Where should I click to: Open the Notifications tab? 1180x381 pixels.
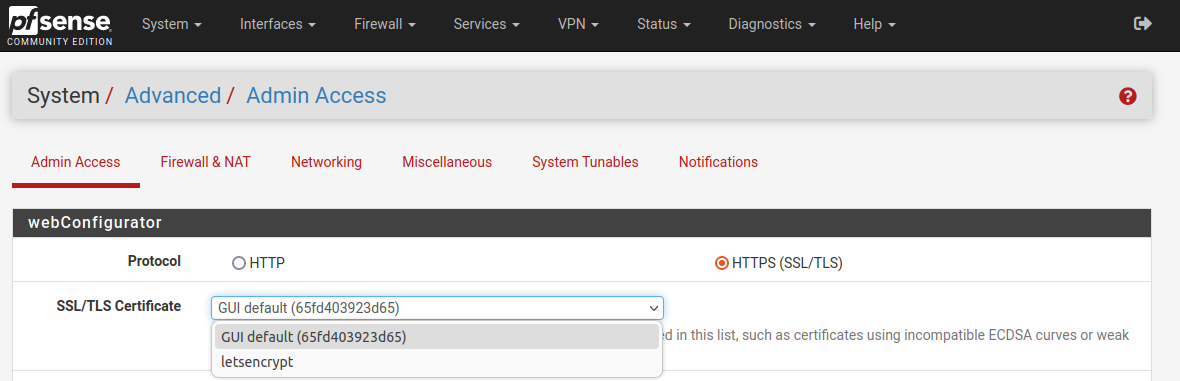[x=718, y=162]
